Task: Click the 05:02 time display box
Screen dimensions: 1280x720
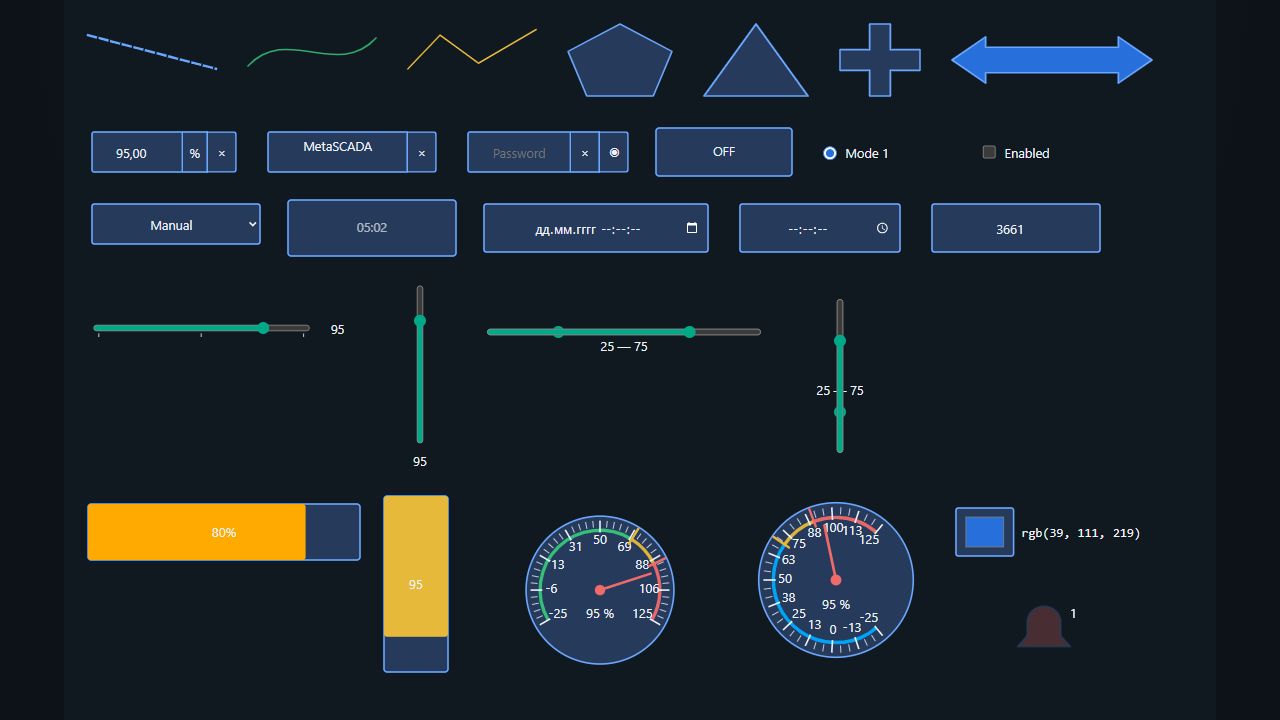Action: click(372, 228)
